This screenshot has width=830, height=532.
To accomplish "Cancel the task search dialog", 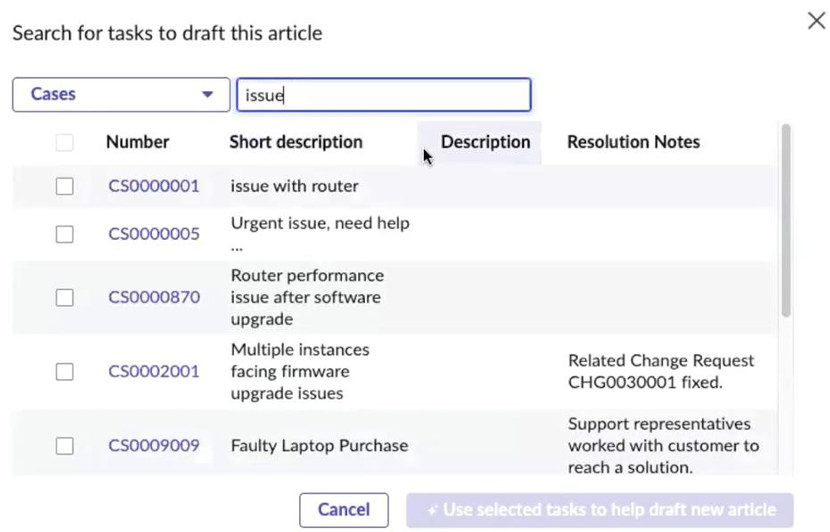I will click(344, 510).
